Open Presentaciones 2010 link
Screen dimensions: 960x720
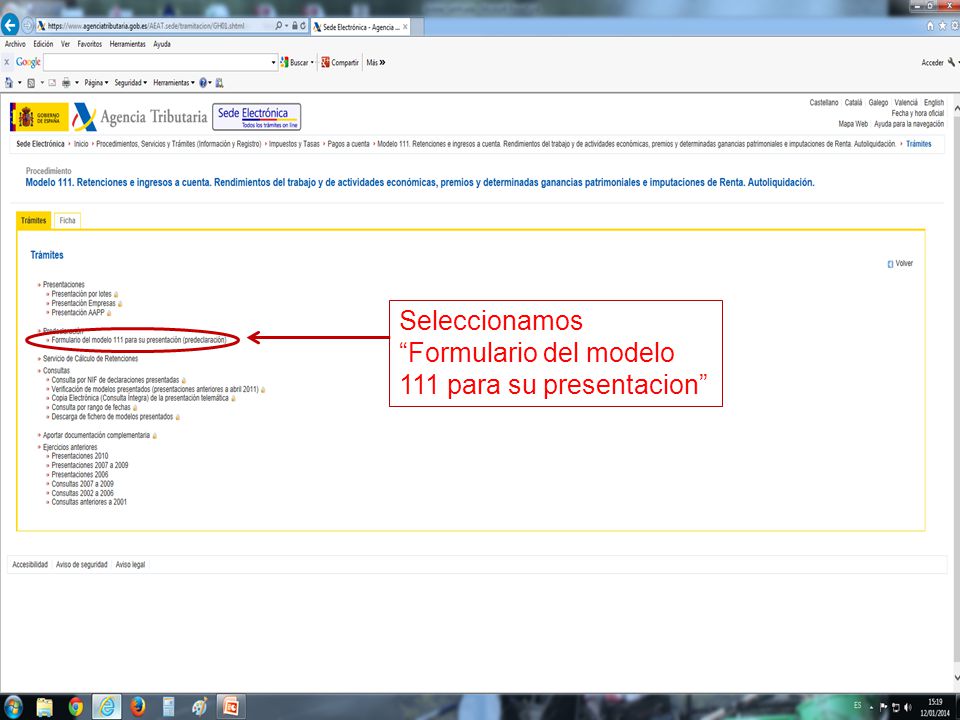pos(80,456)
